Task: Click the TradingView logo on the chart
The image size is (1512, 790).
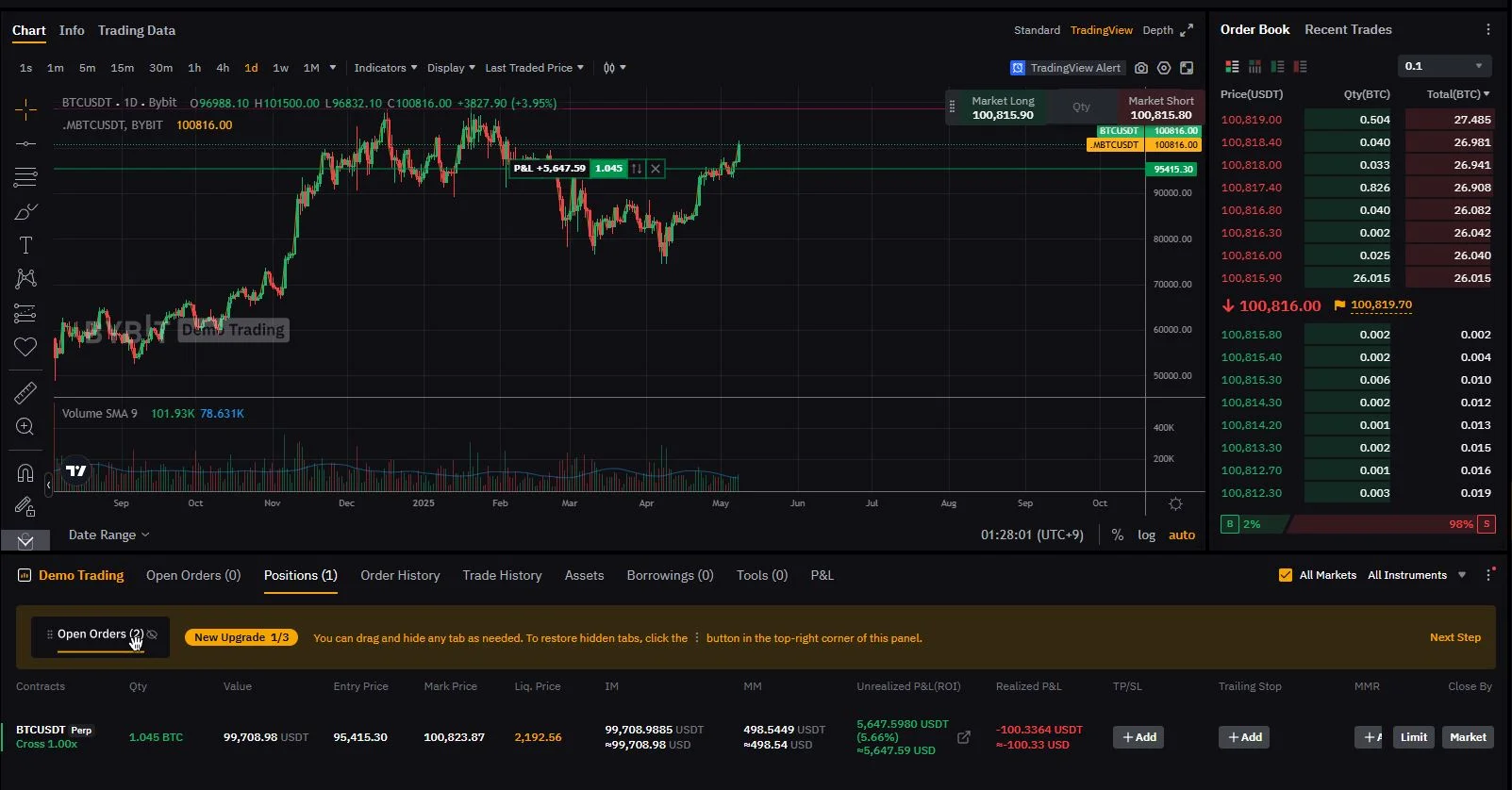Action: tap(76, 470)
